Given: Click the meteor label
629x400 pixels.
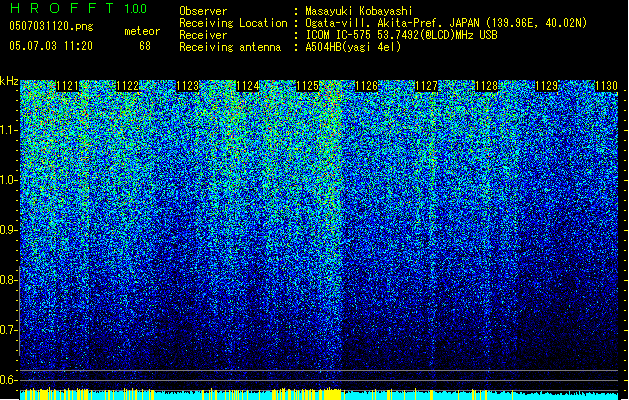Looking at the screenshot, I should 142,31.
